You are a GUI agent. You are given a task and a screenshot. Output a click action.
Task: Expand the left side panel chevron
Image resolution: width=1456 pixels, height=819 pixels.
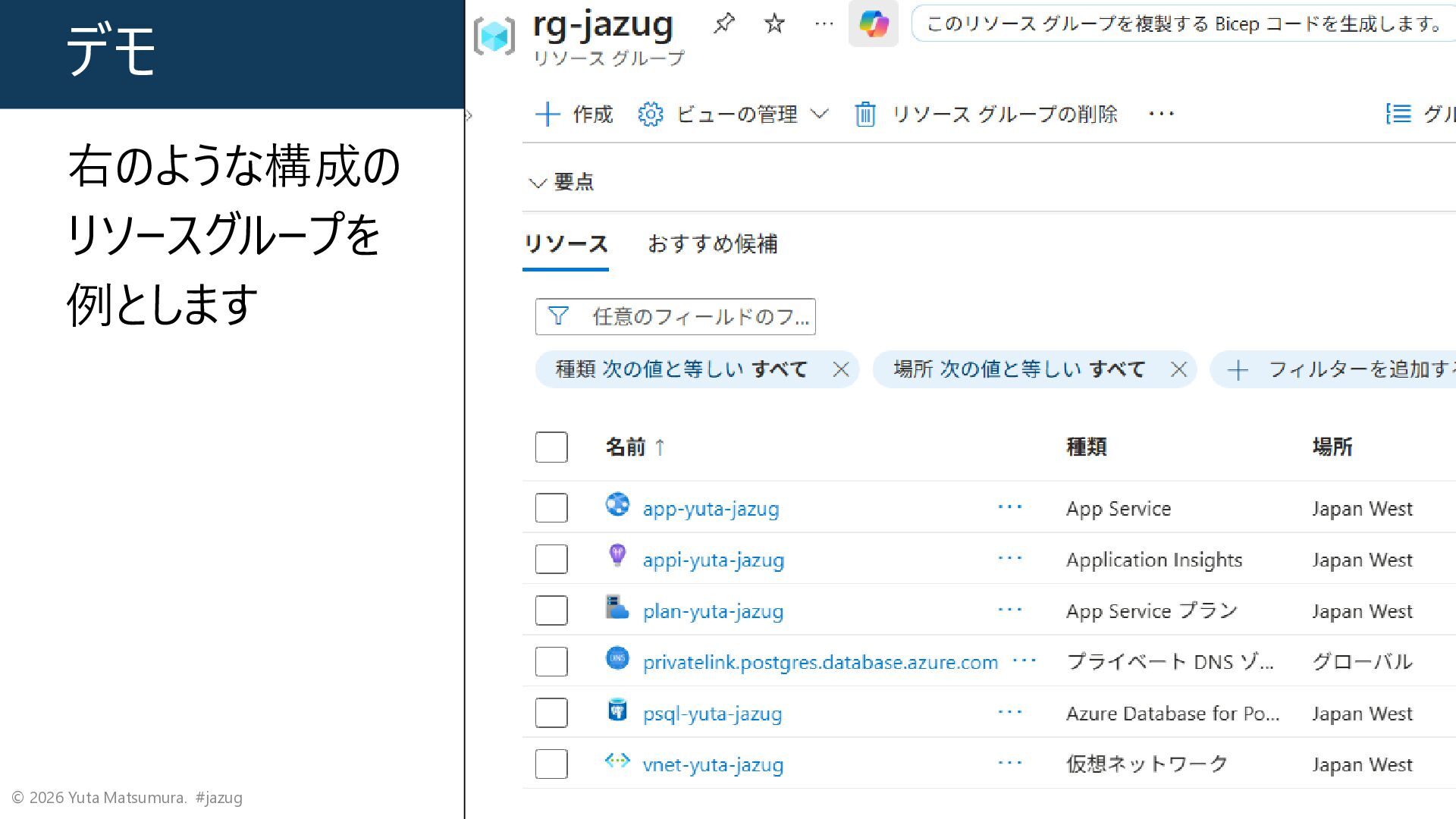click(469, 116)
